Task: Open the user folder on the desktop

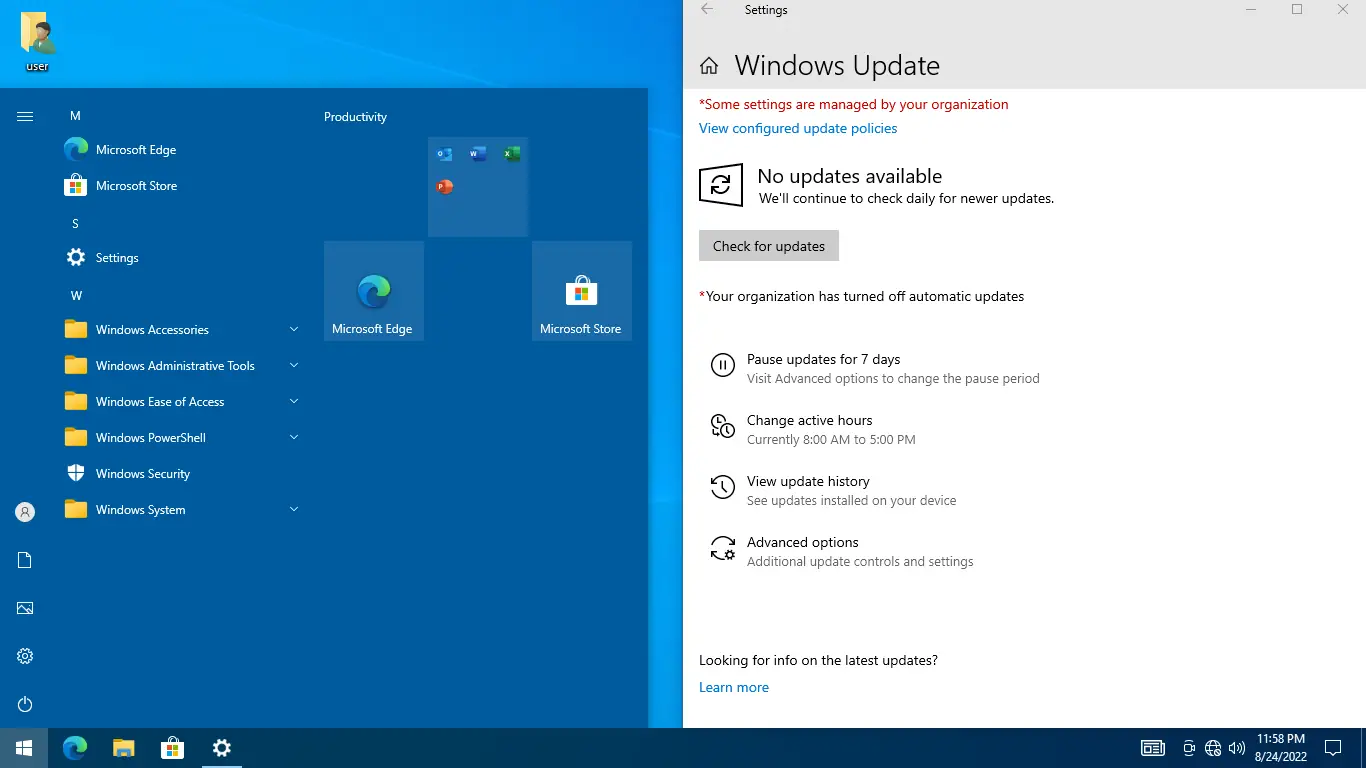Action: pos(38,42)
